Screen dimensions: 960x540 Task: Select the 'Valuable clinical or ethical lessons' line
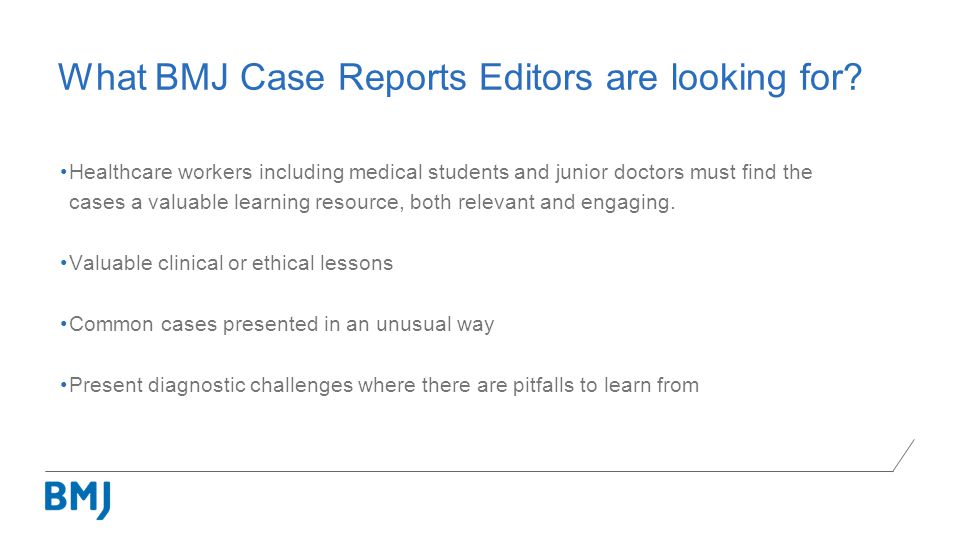231,263
